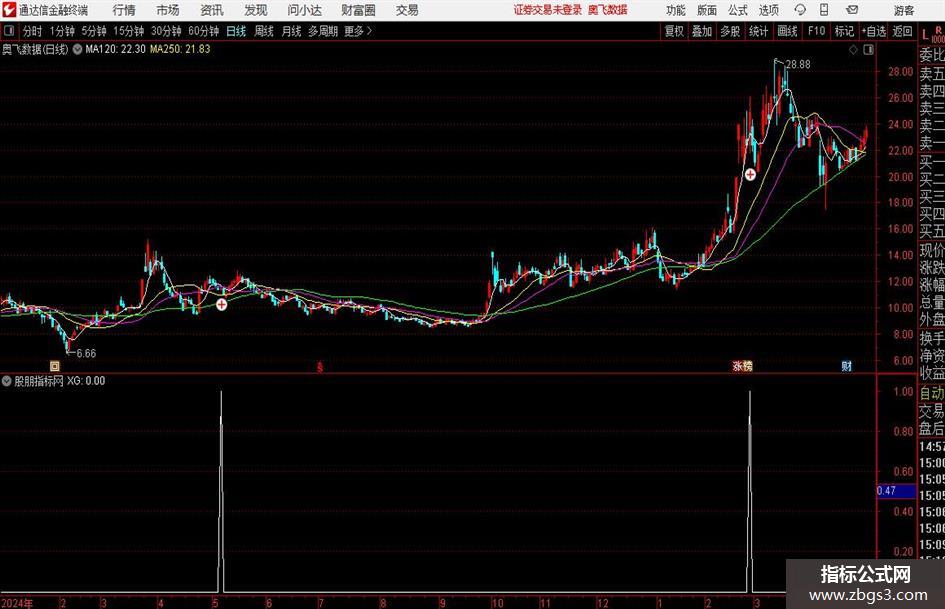Screen dimensions: 945x609
Task: Open the 财富圈 menu
Action: (358, 10)
